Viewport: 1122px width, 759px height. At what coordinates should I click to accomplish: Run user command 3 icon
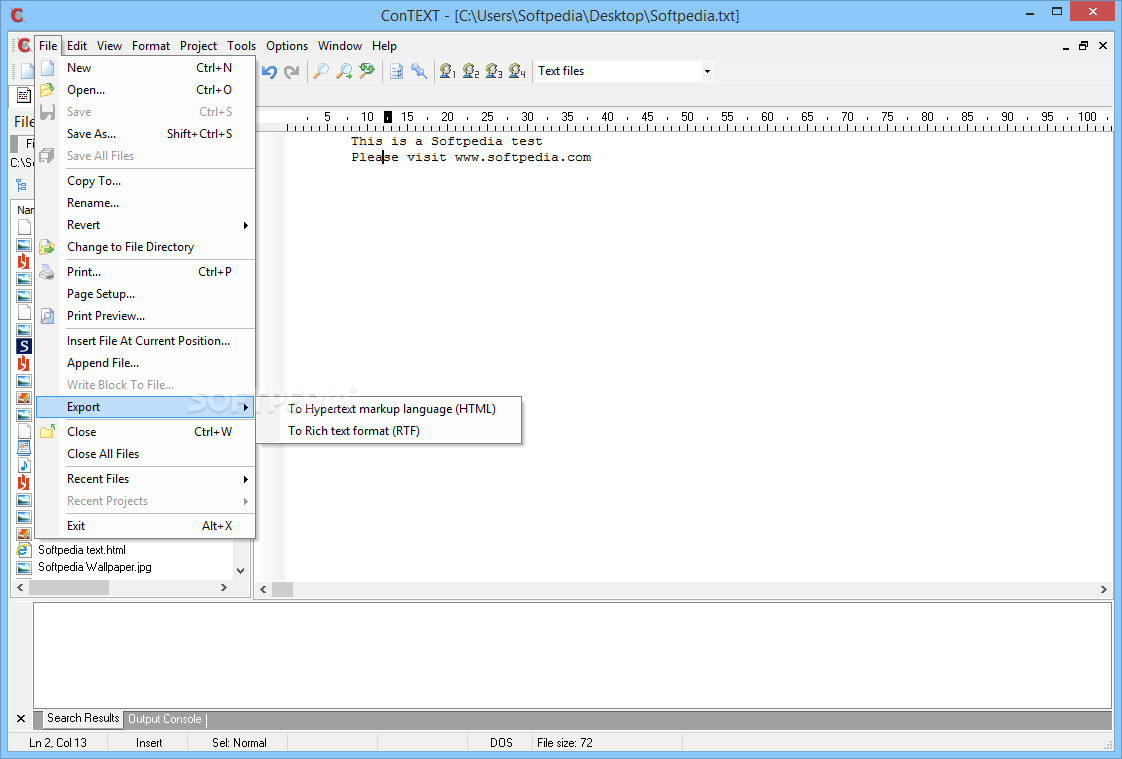pos(494,71)
